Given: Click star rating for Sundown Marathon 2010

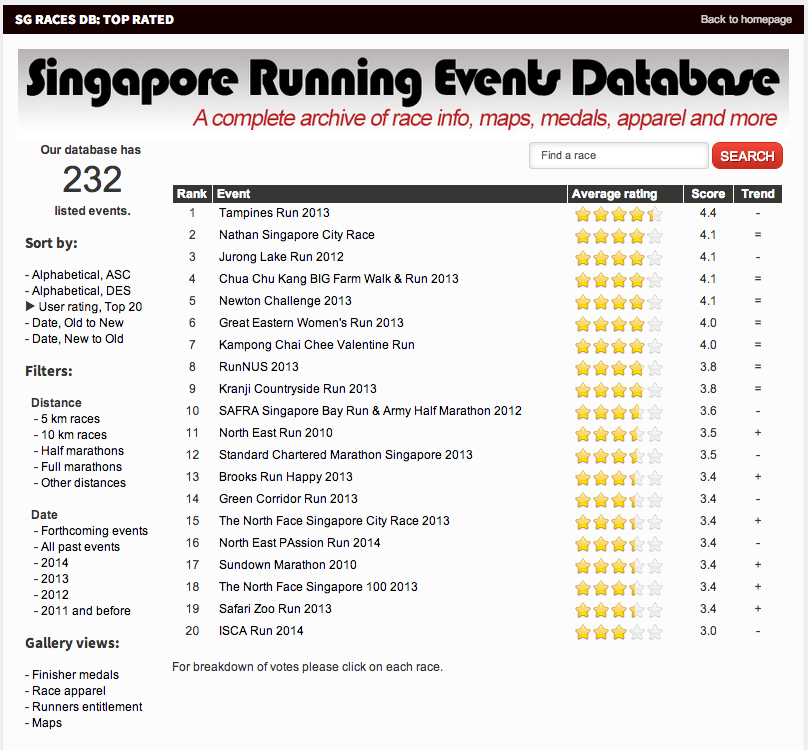Looking at the screenshot, I should [618, 566].
